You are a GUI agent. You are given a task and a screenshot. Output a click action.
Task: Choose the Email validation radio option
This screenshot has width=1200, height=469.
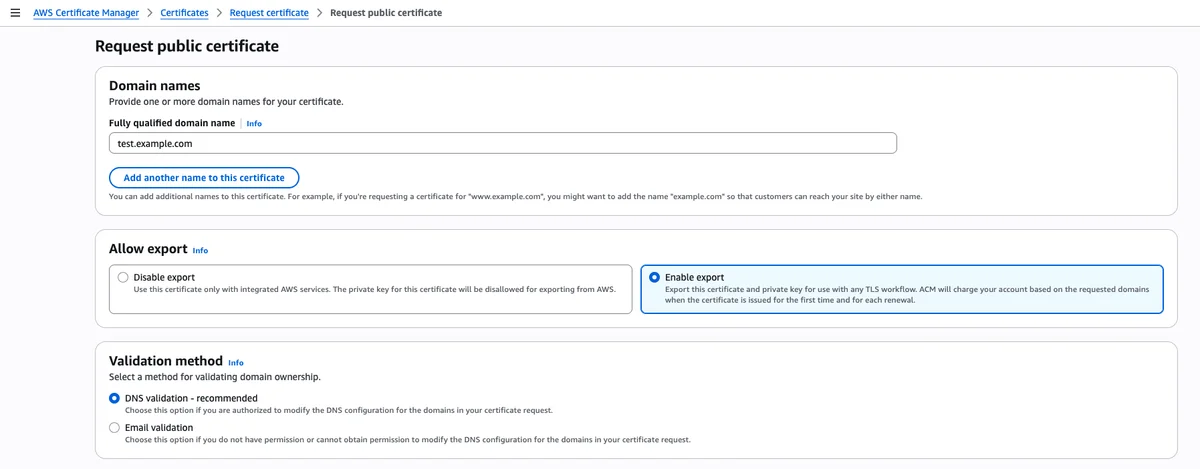[x=114, y=428]
